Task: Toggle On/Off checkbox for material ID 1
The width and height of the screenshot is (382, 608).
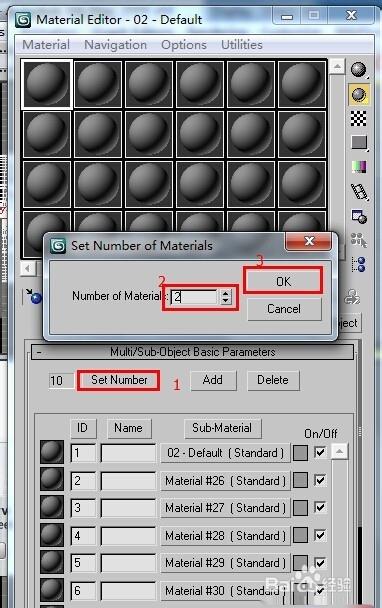Action: 320,452
